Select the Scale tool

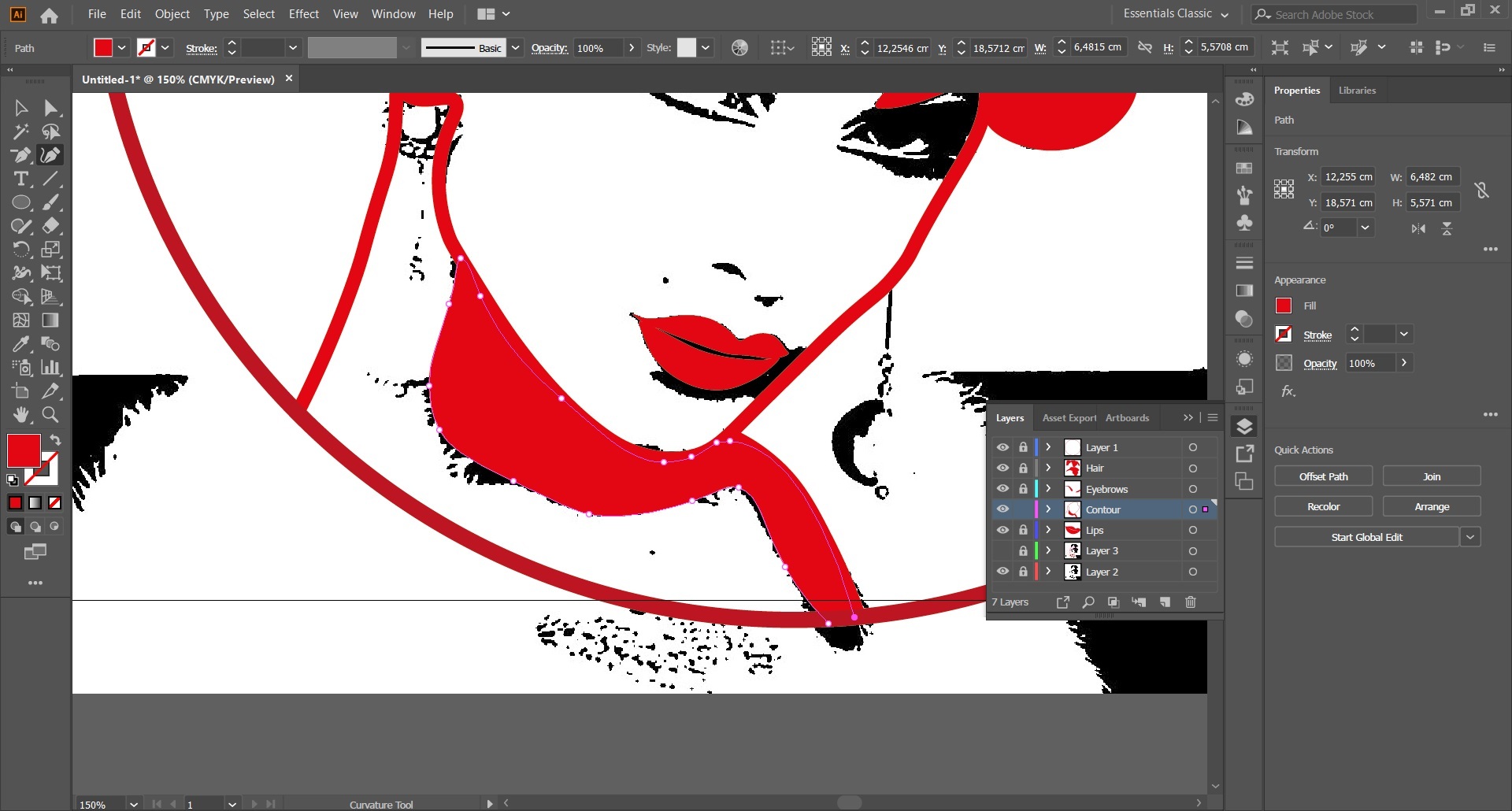(x=51, y=250)
